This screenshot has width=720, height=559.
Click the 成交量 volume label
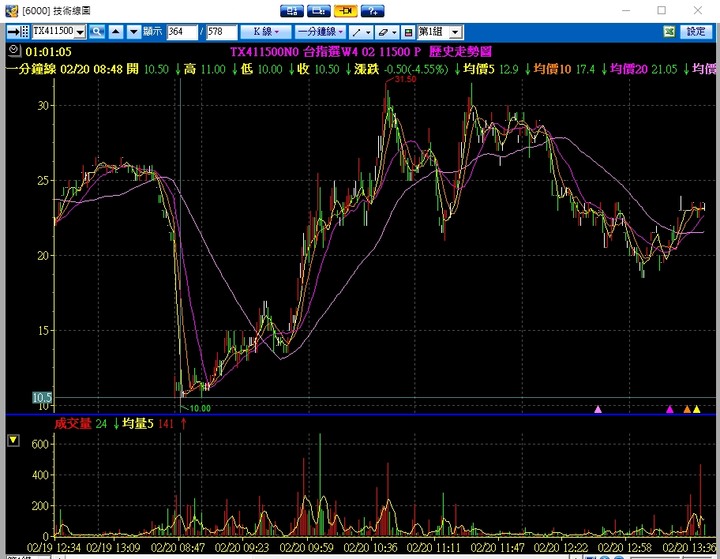point(73,423)
